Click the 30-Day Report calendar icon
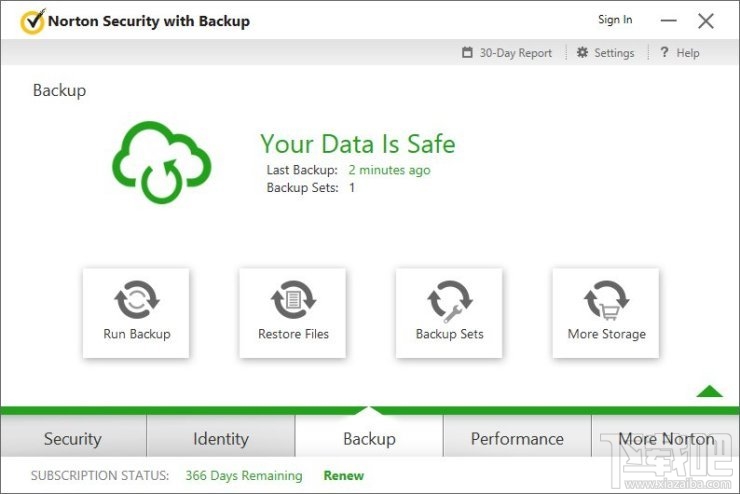740x494 pixels. click(x=467, y=52)
